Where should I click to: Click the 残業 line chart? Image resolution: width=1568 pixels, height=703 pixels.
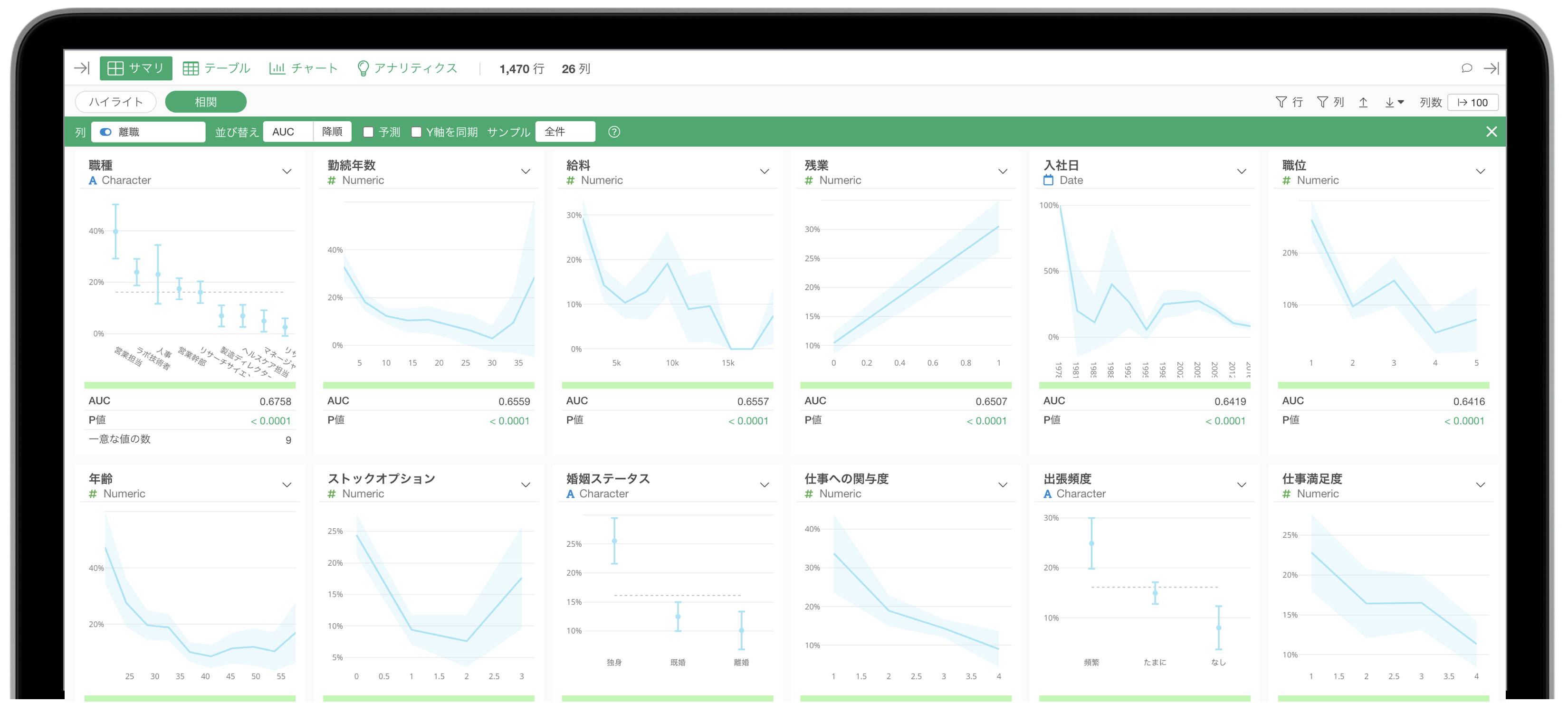[x=906, y=283]
